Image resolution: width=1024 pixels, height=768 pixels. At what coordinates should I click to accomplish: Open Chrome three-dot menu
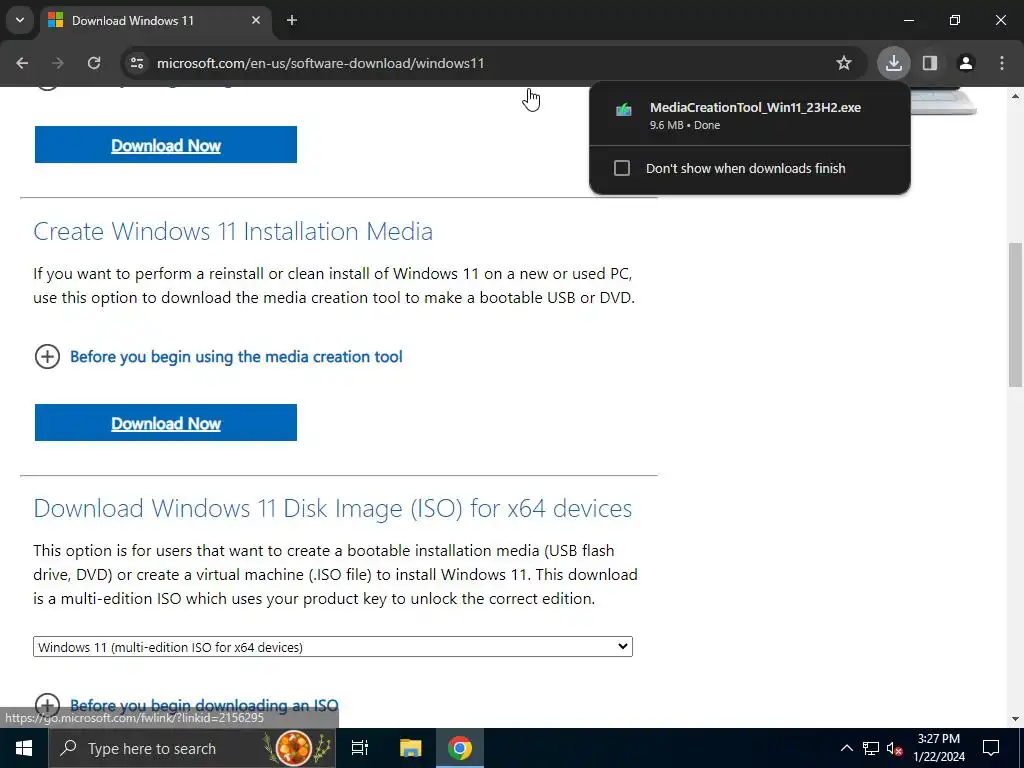(1002, 63)
